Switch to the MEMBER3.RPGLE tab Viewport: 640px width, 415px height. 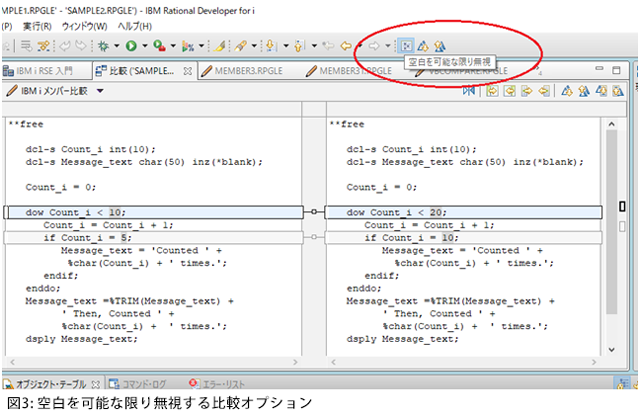pos(242,71)
